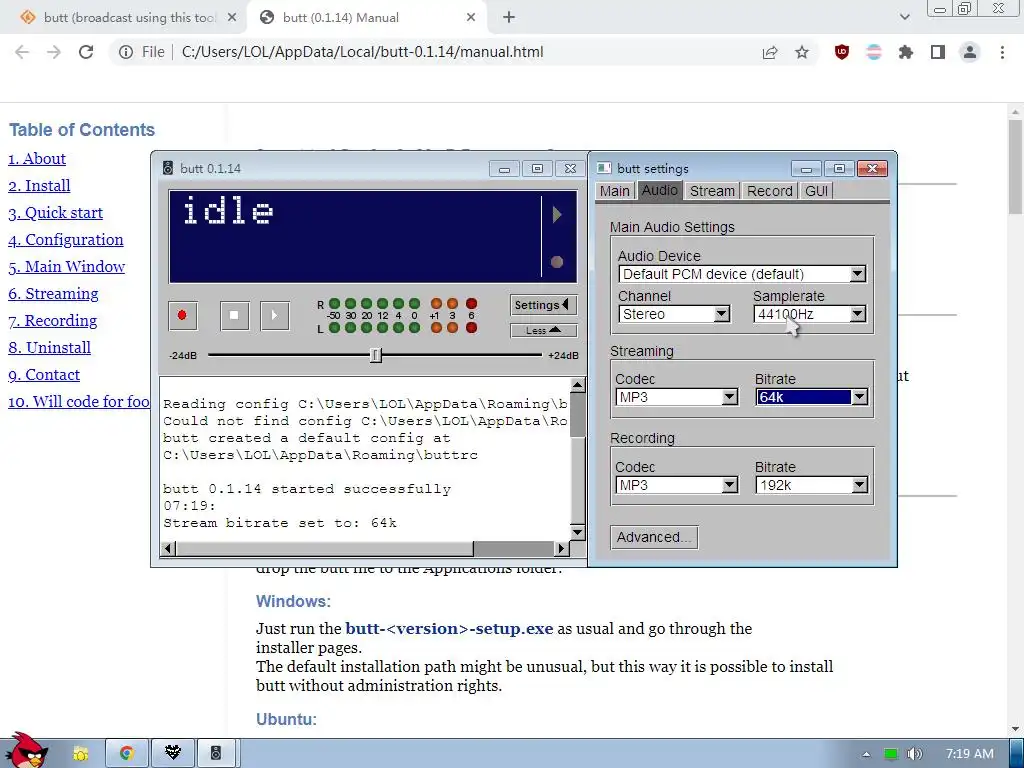This screenshot has height=768, width=1024.
Task: Open the Contact contents link
Action: (44, 375)
